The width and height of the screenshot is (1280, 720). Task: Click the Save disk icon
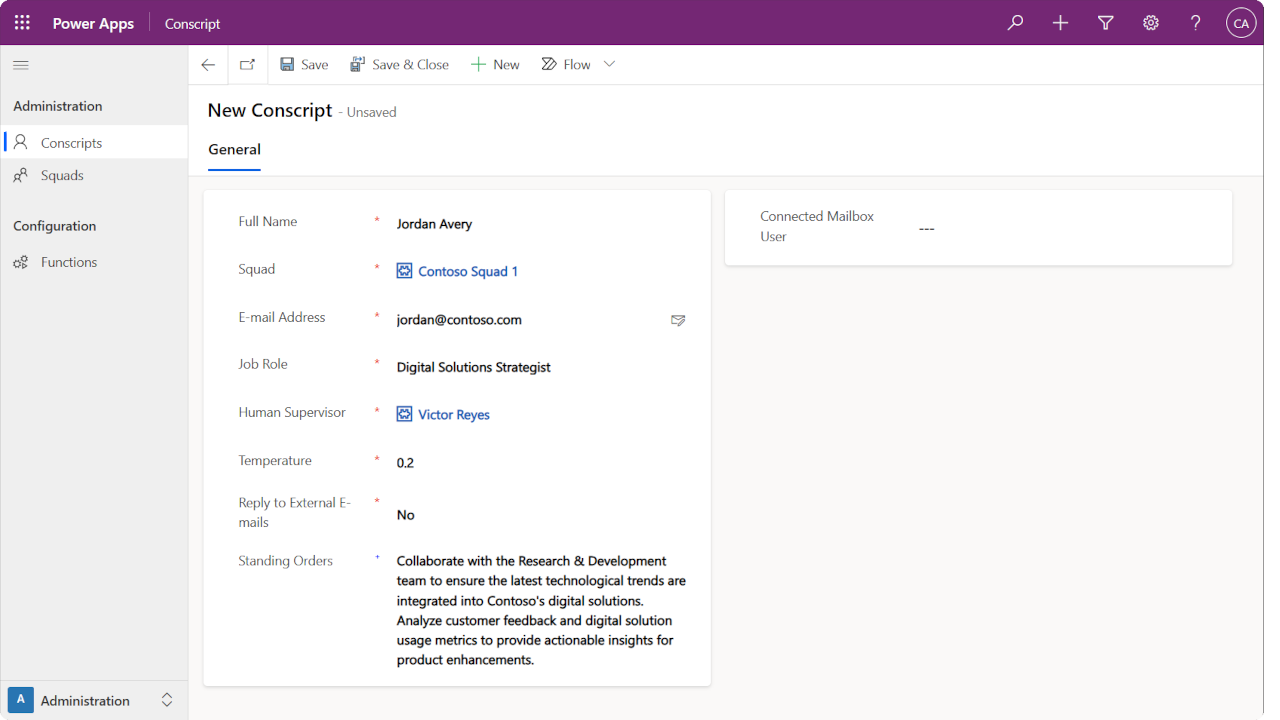click(287, 65)
